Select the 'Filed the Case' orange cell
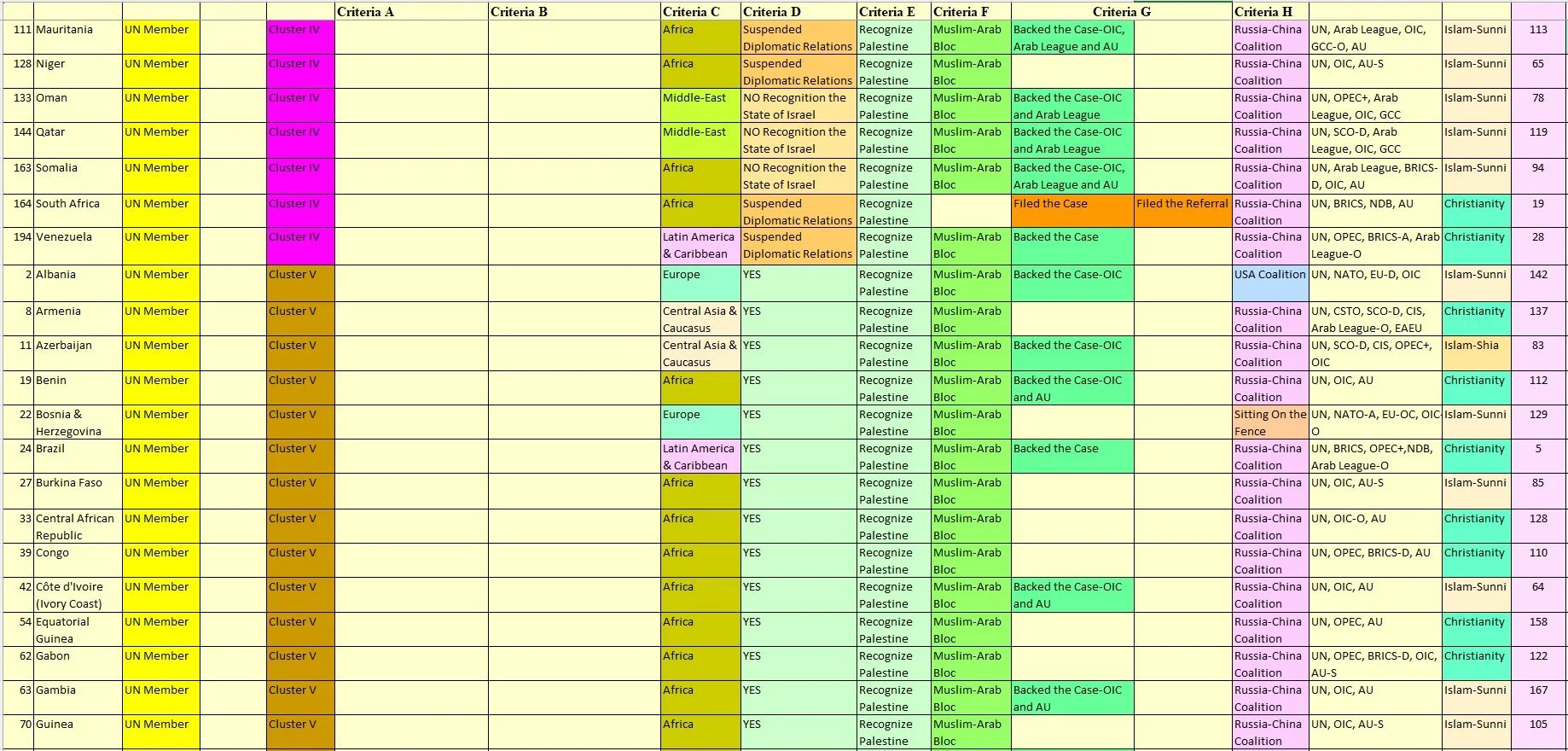The image size is (1568, 751). [x=1072, y=212]
